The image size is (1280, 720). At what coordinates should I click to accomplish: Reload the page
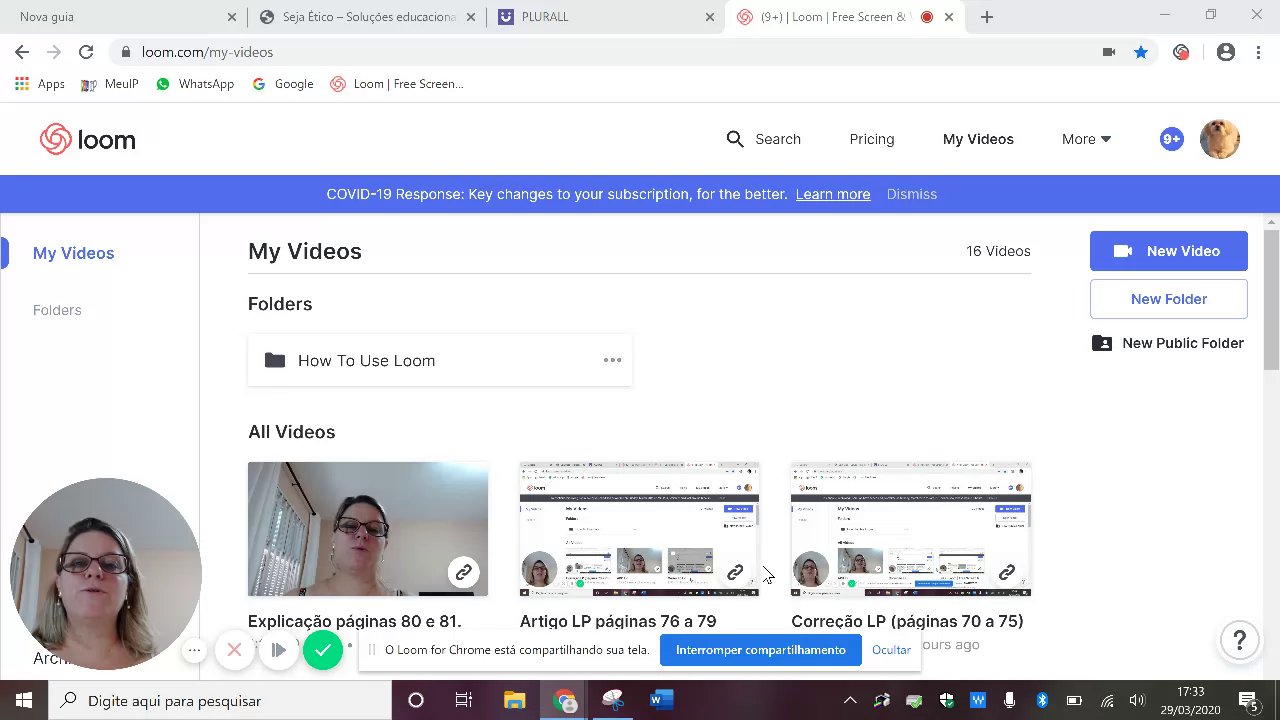tap(86, 52)
